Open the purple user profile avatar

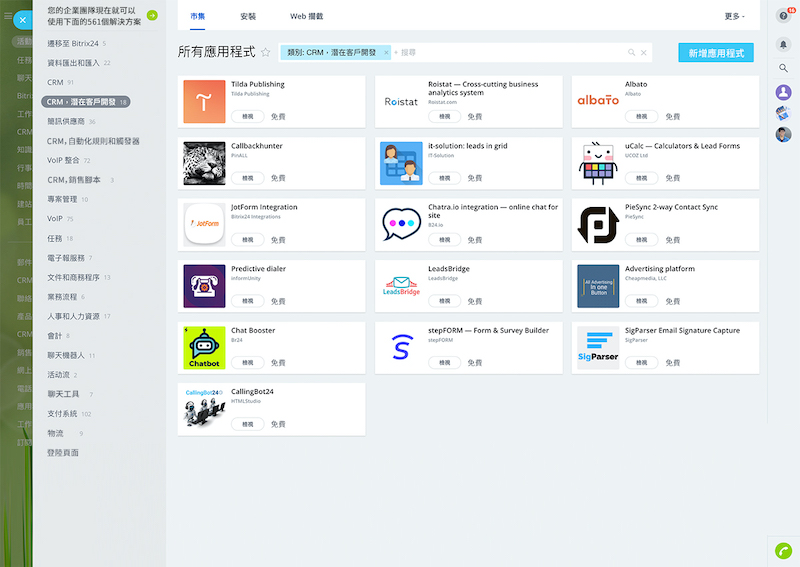click(x=783, y=92)
